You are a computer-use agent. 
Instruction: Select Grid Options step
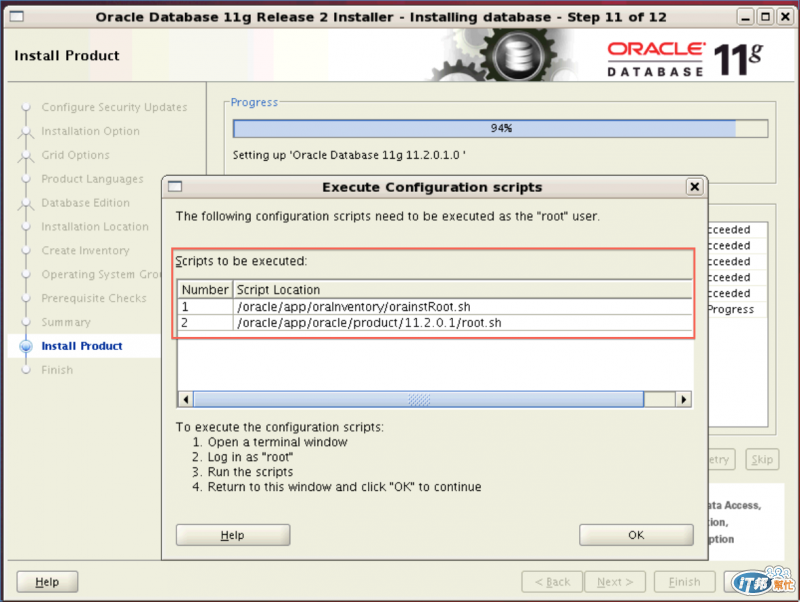coord(76,155)
